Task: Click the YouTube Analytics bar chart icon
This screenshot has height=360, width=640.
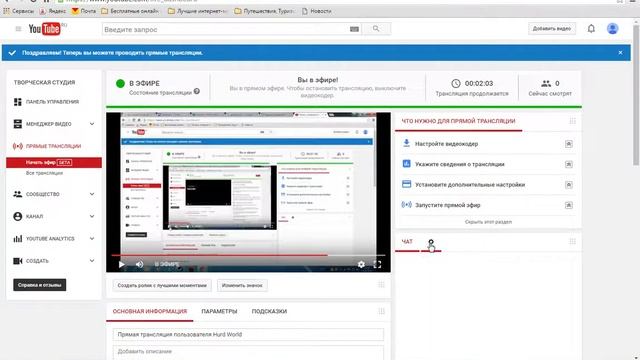Action: click(18, 238)
